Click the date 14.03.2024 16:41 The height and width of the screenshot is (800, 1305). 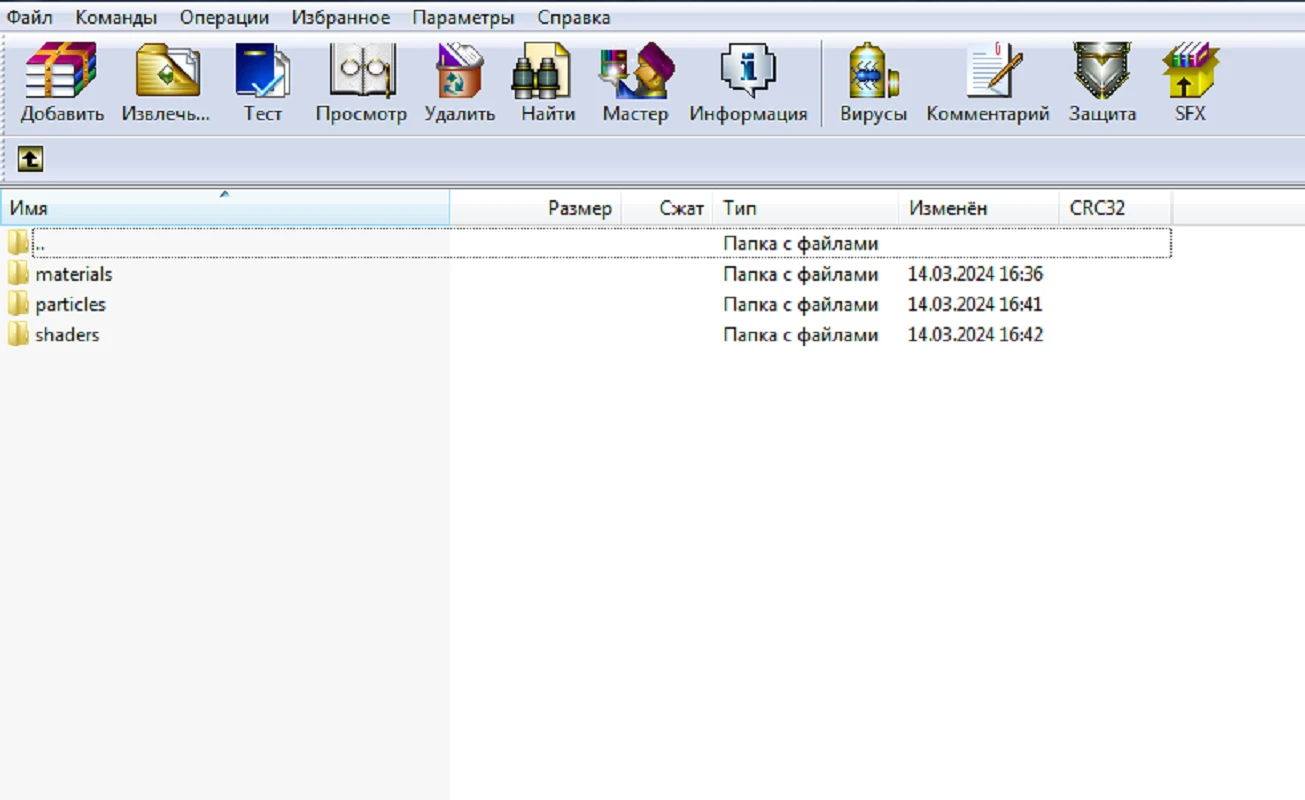(975, 304)
